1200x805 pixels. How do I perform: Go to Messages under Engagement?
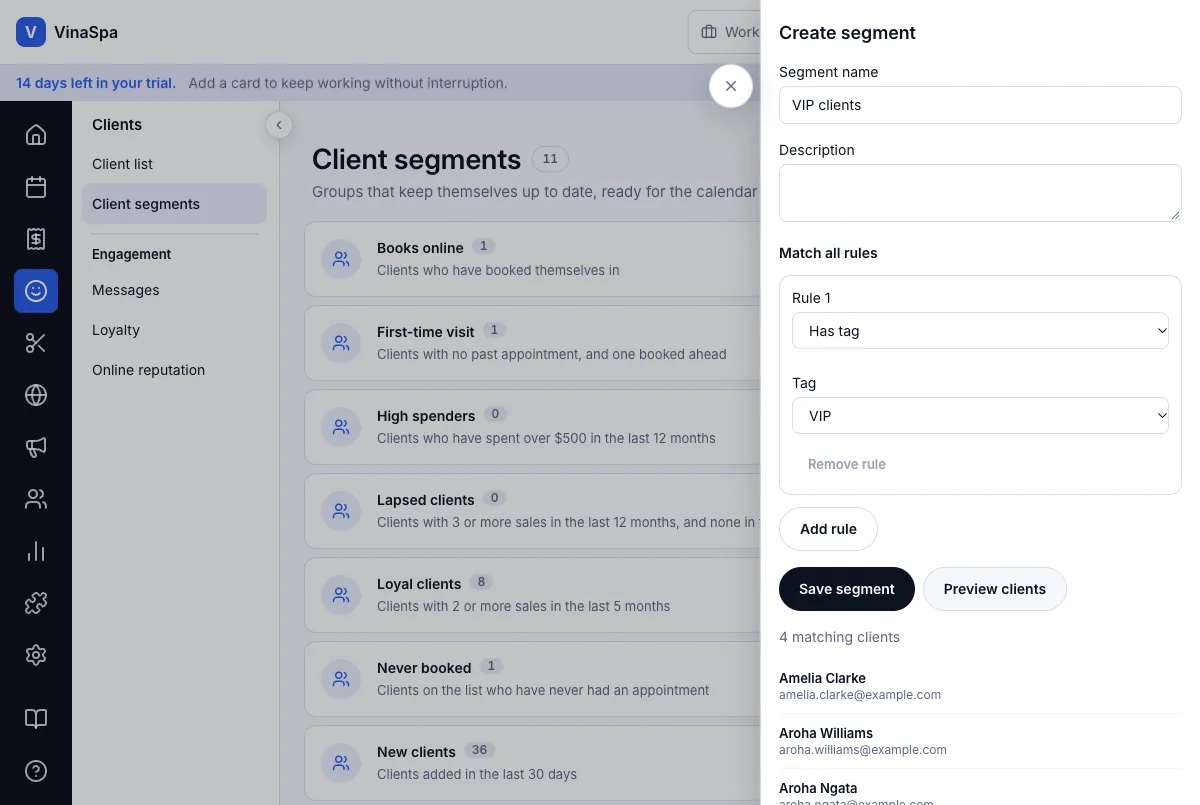pos(174,290)
